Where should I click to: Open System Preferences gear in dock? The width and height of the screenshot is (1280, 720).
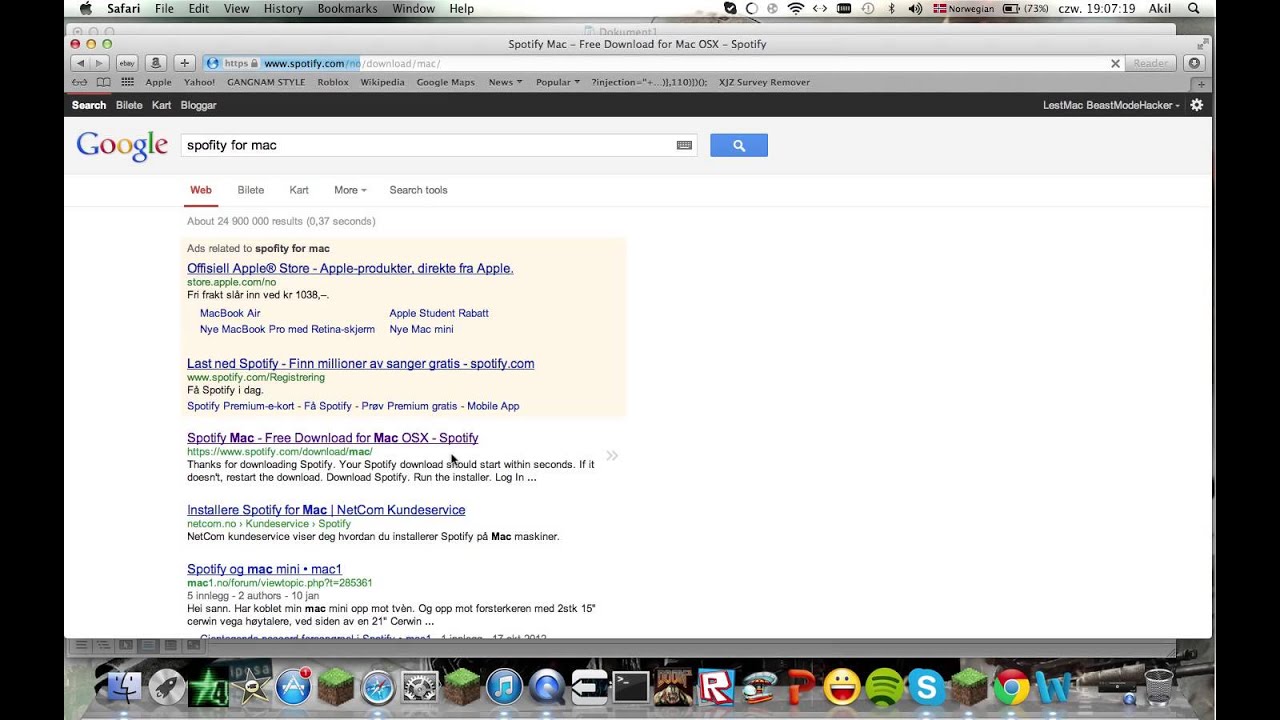420,687
